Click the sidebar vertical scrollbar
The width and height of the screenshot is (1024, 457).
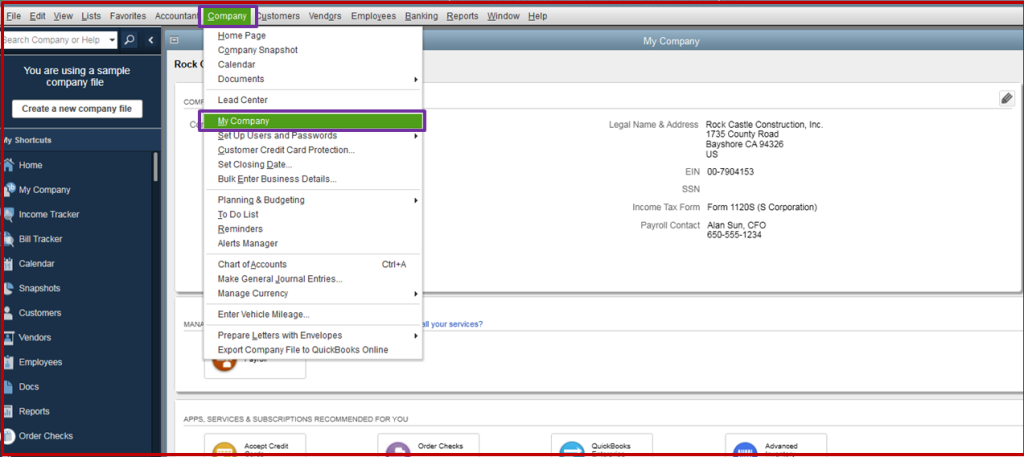coord(155,166)
